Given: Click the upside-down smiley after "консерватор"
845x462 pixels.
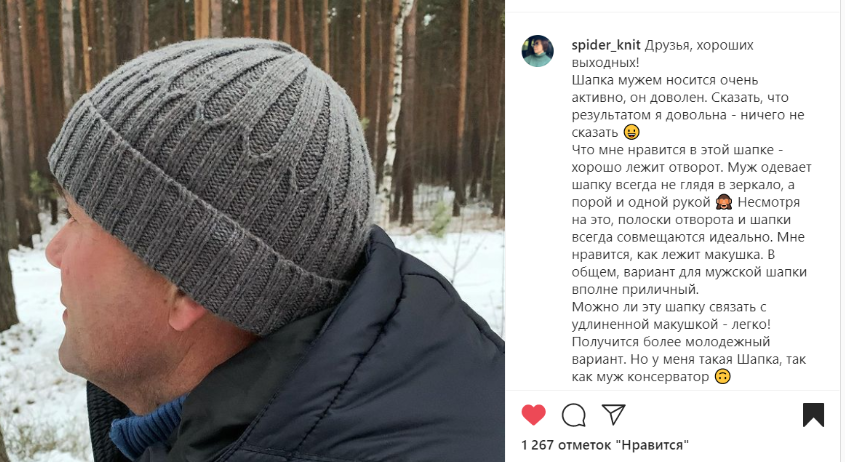Looking at the screenshot, I should (x=723, y=376).
